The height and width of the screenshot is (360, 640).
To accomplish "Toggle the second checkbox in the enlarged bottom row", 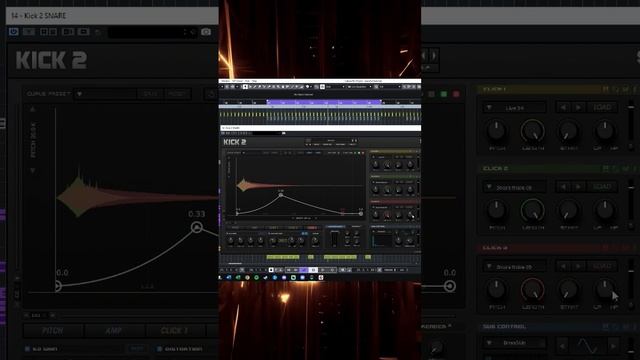I will [160, 349].
